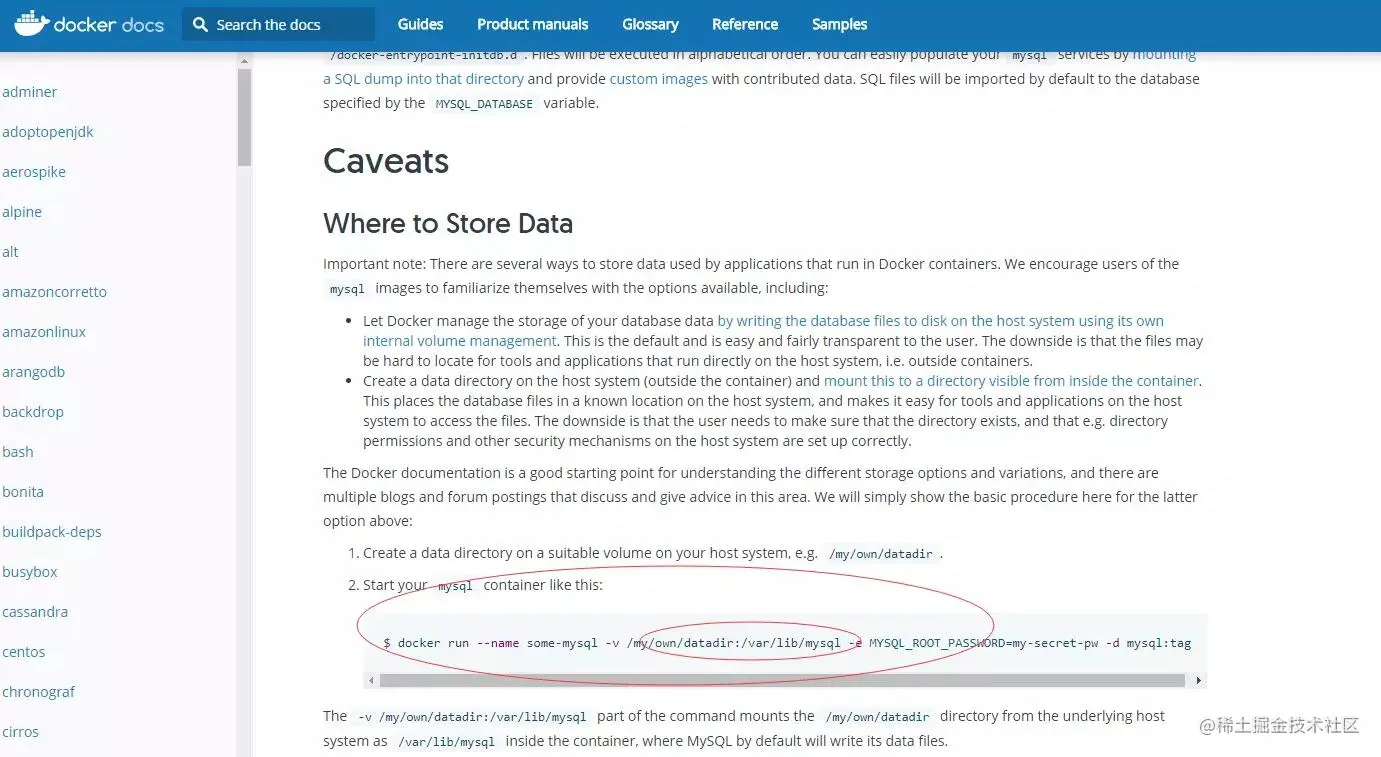Click the Caveats heading
The height and width of the screenshot is (757, 1381).
coord(386,161)
